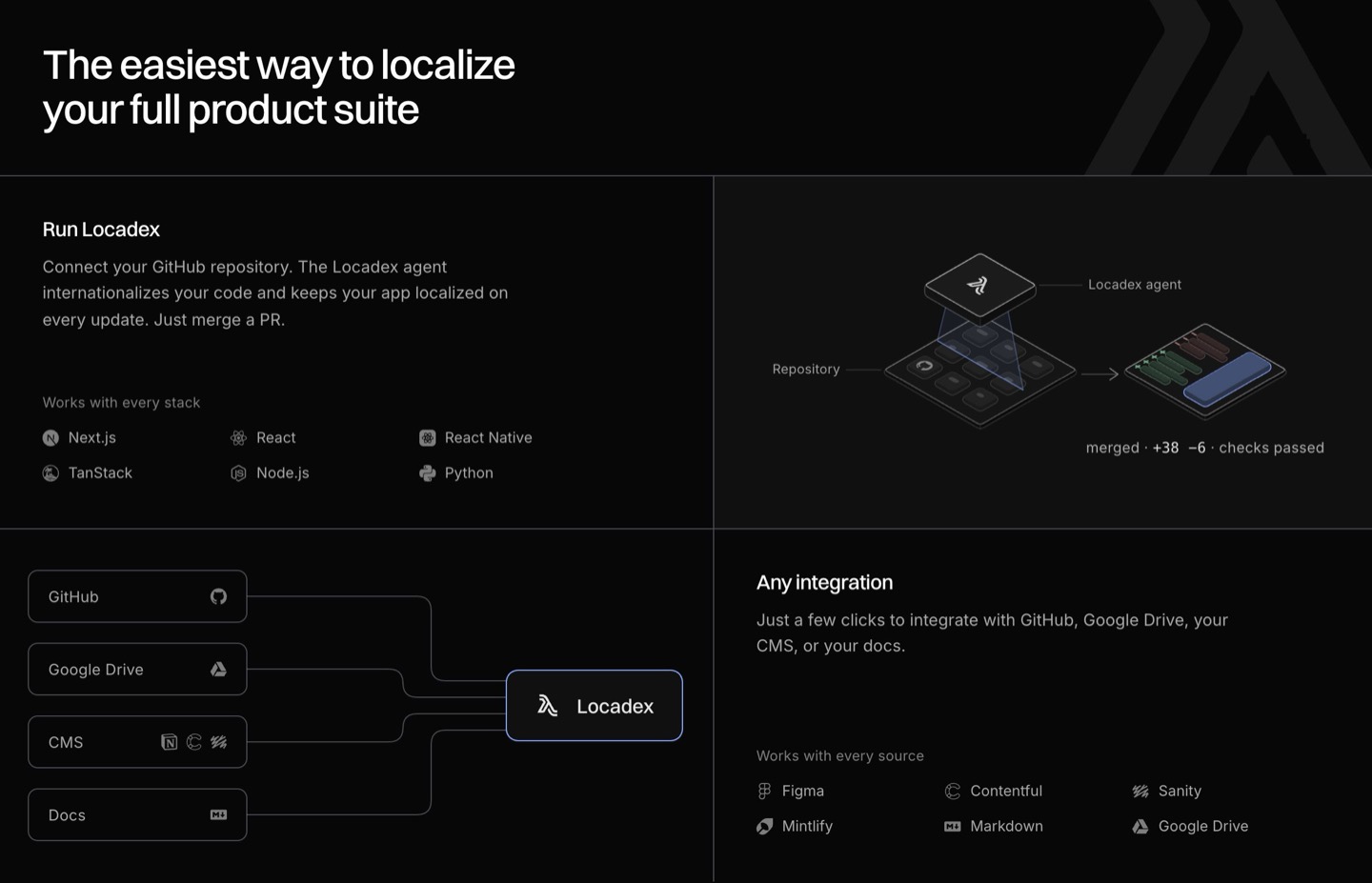The height and width of the screenshot is (883, 1372).
Task: Click the Node.js hexagon icon
Action: coord(238,473)
